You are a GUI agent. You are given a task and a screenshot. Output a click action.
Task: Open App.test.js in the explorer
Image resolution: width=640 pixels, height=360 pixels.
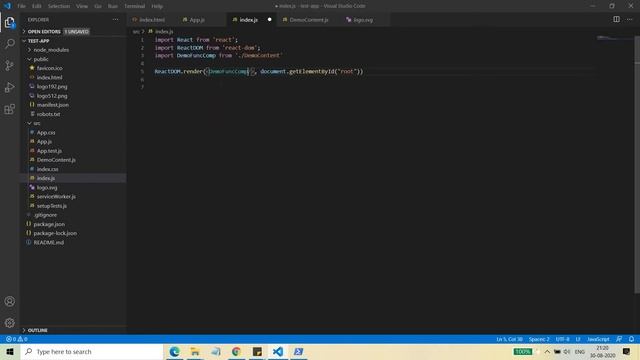(x=49, y=151)
